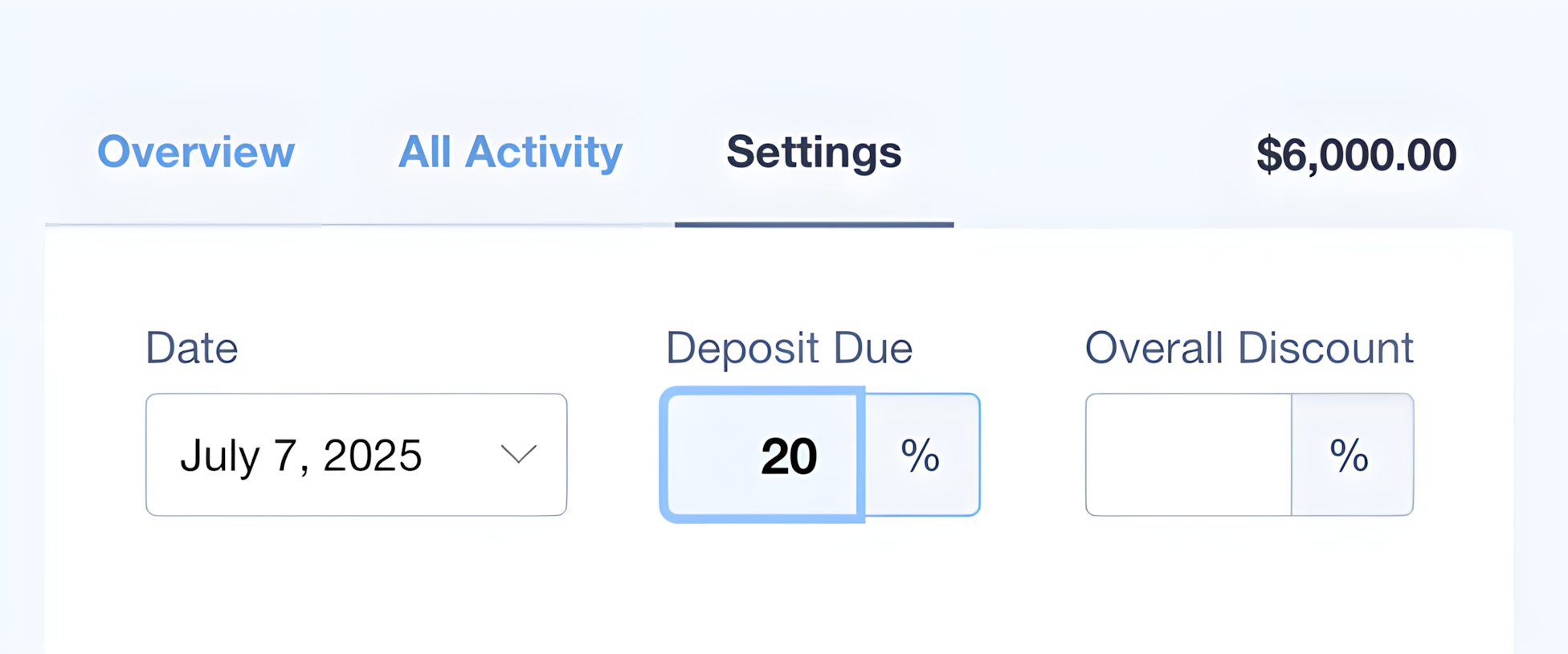
Task: Click the chevron beside July 7, 2025
Action: click(x=519, y=454)
